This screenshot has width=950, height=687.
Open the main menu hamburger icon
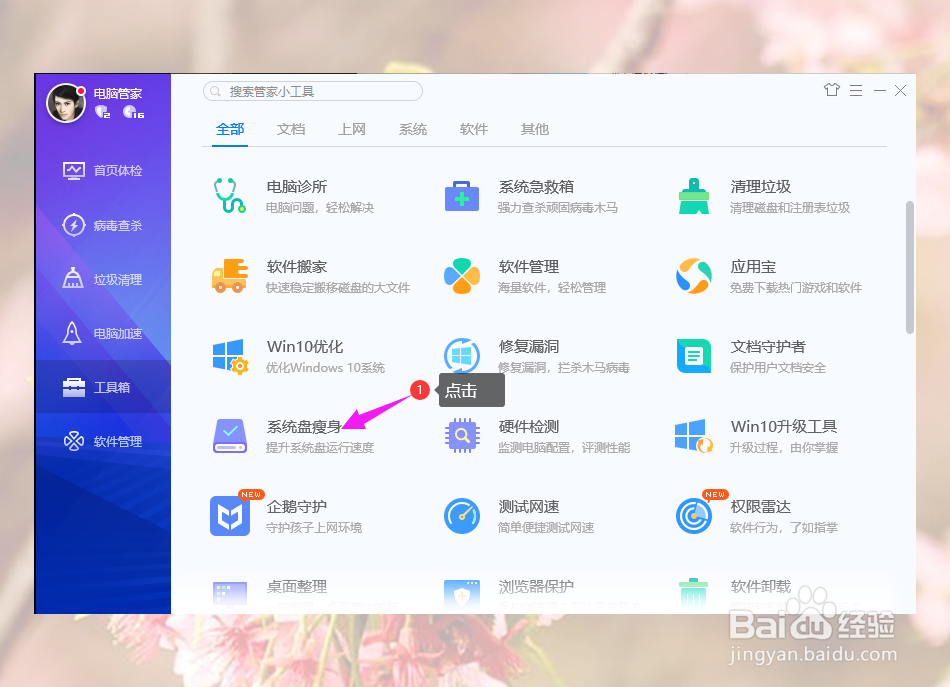tap(856, 91)
